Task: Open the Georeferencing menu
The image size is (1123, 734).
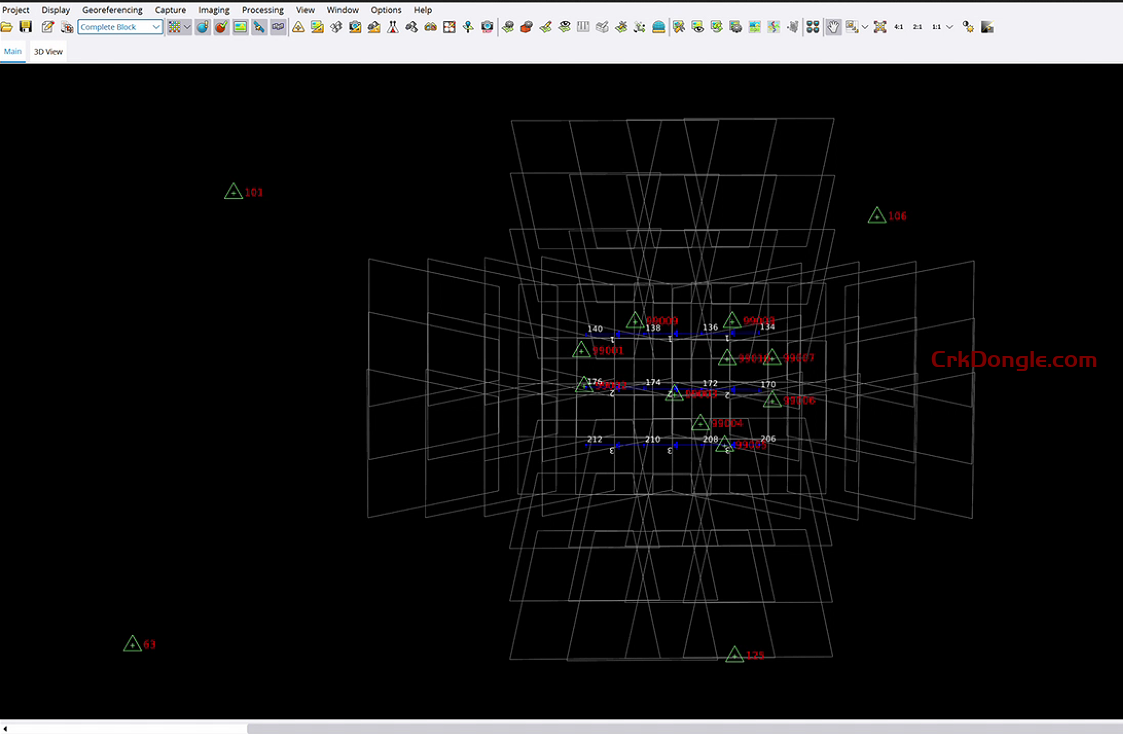Action: pyautogui.click(x=112, y=10)
